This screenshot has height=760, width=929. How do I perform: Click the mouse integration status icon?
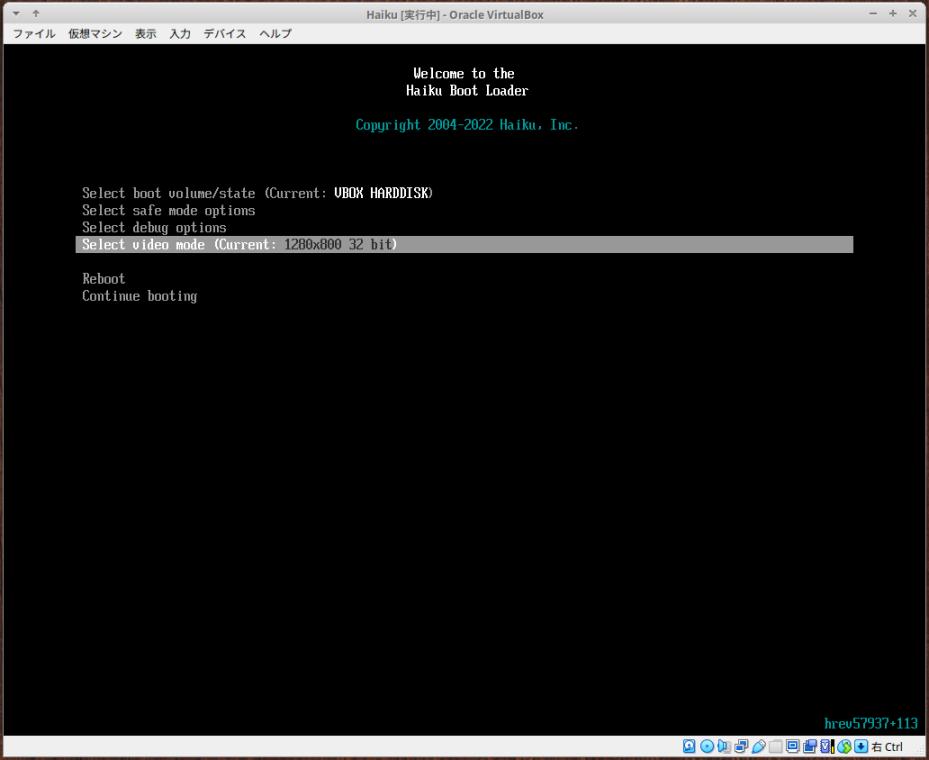844,746
